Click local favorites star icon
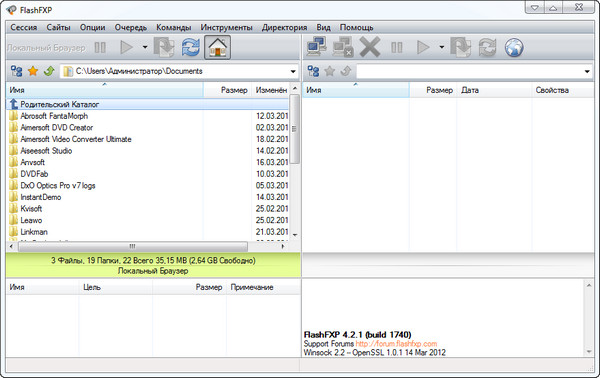The image size is (600, 378). point(33,71)
